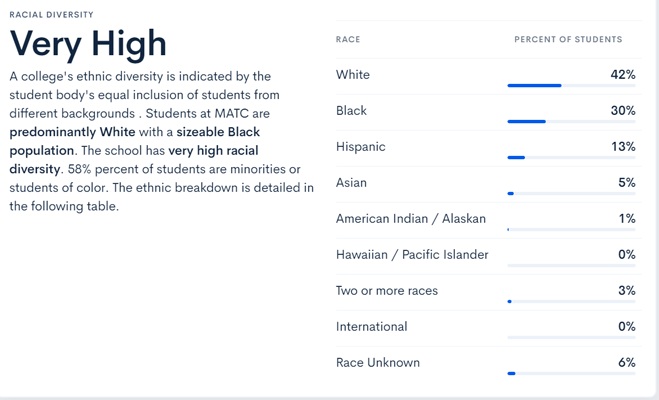Select the International row label

[x=371, y=327]
